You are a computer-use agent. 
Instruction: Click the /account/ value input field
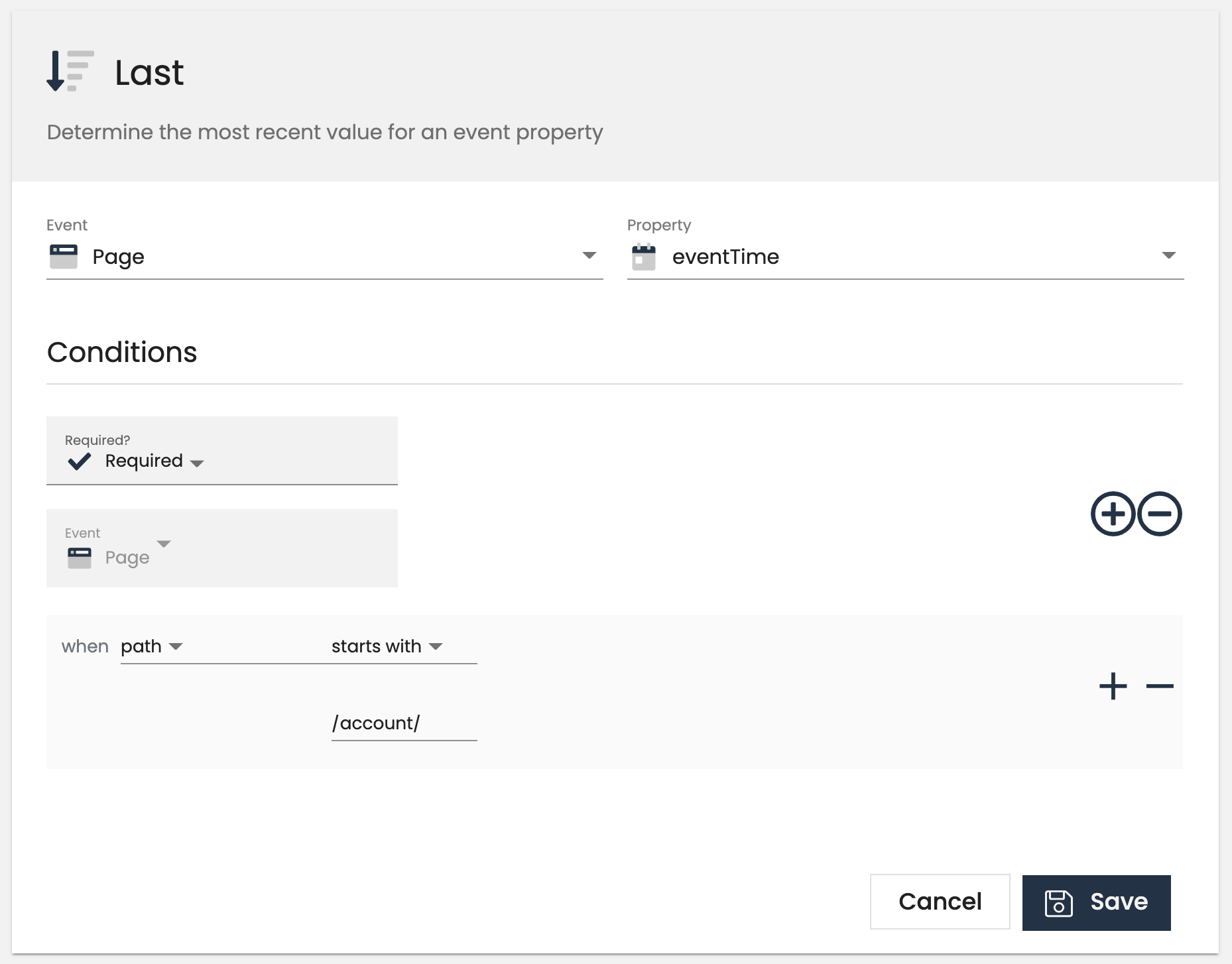click(403, 723)
